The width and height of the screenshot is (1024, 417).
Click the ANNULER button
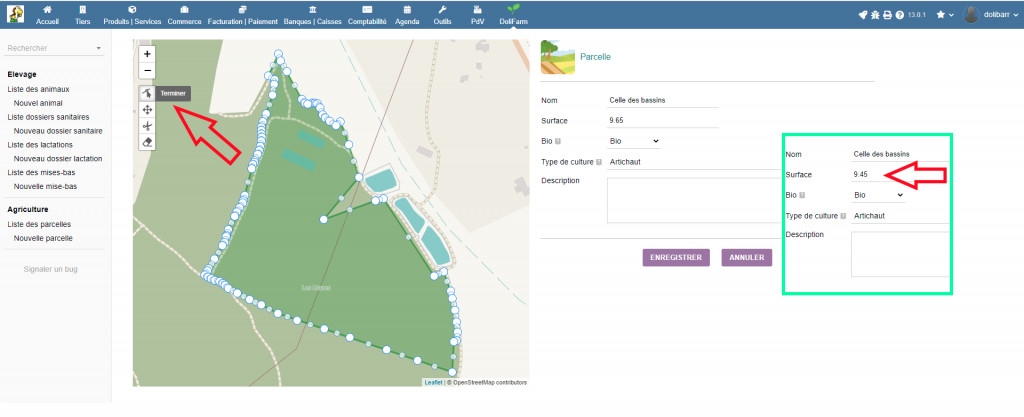[746, 257]
